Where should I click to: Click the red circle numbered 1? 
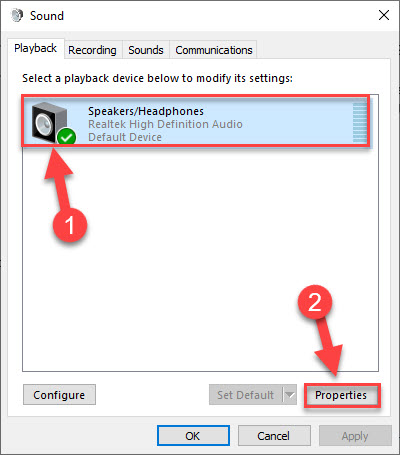[x=70, y=225]
